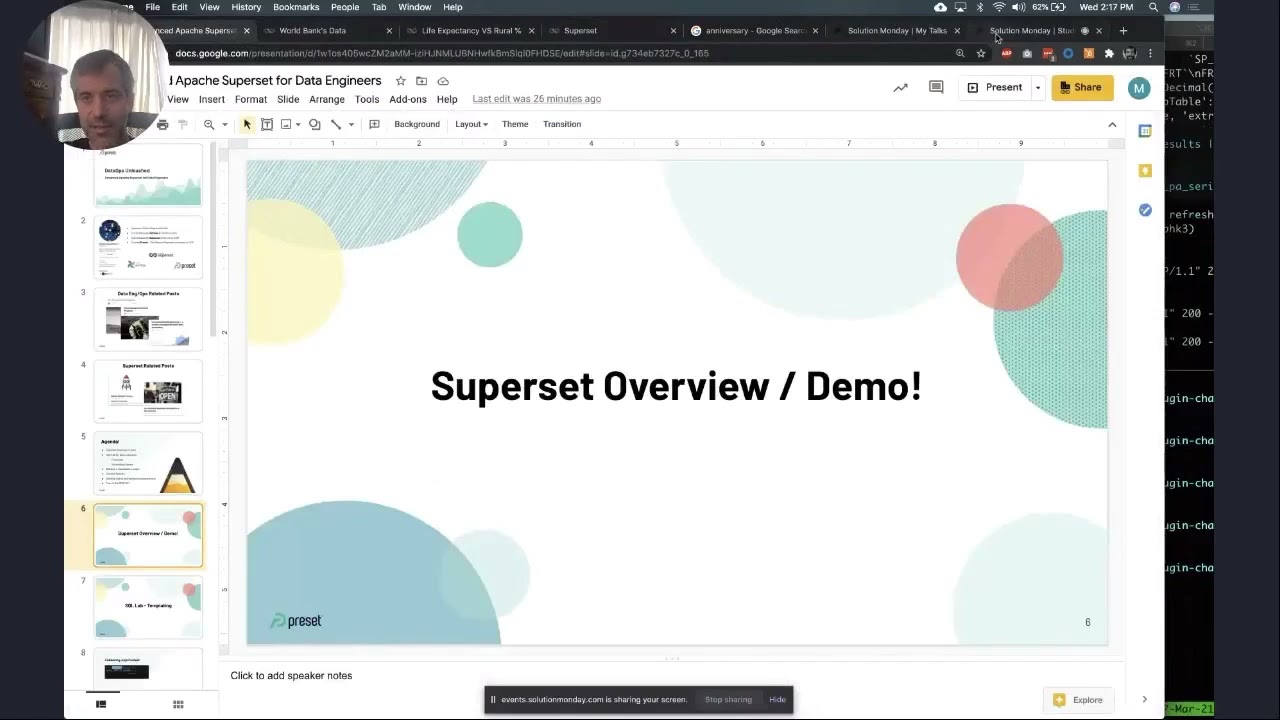This screenshot has height=720, width=1280.
Task: Click the add comment toolbar icon
Action: pos(374,124)
